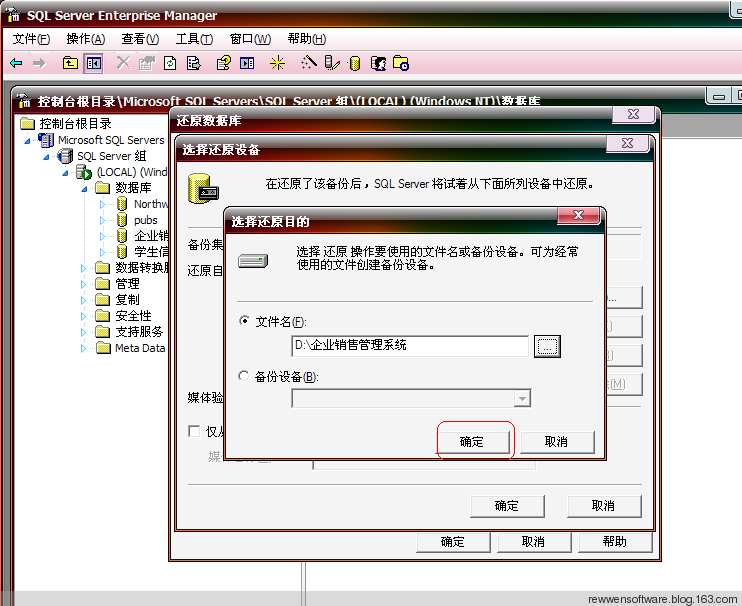742x606 pixels.
Task: Click the Register server toolbar icon
Action: [x=332, y=63]
